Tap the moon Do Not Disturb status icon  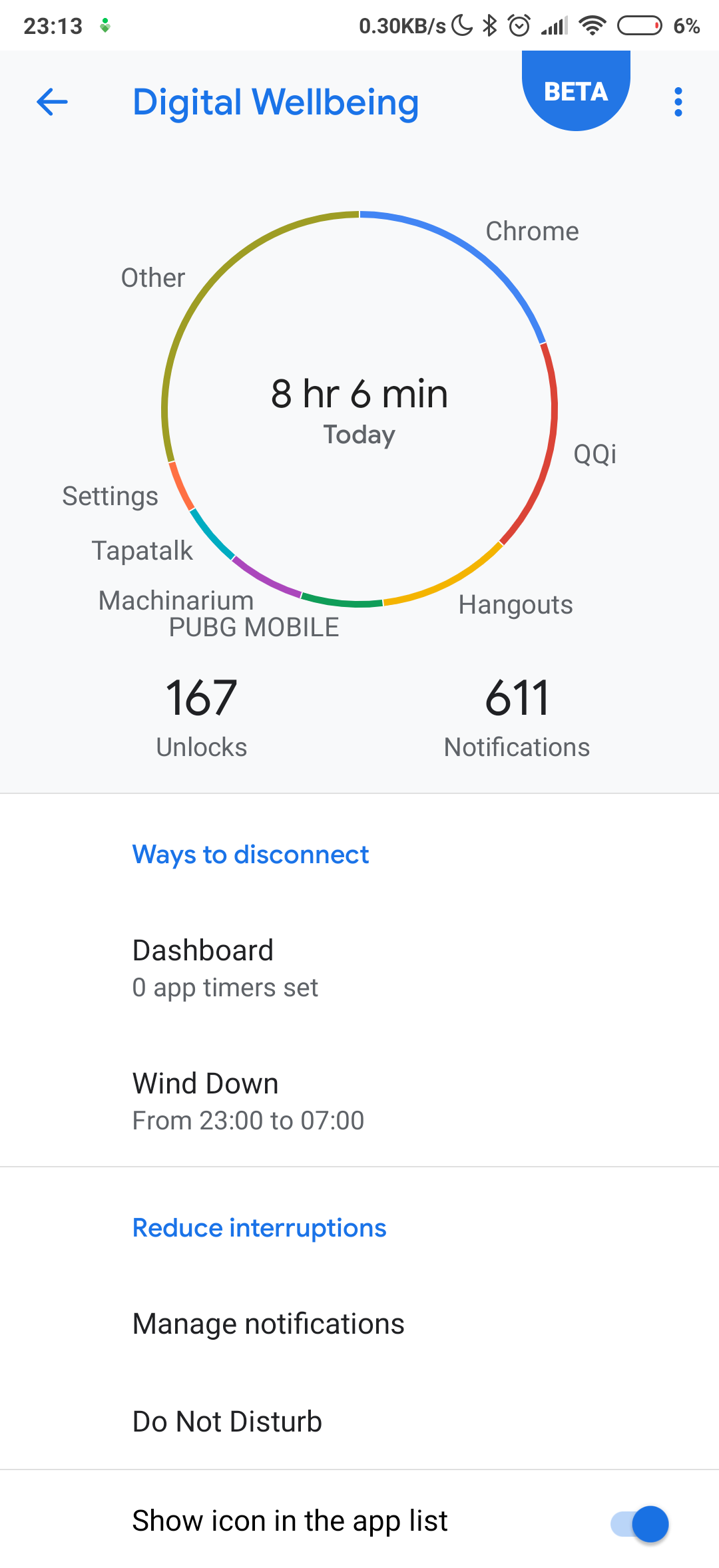462,26
